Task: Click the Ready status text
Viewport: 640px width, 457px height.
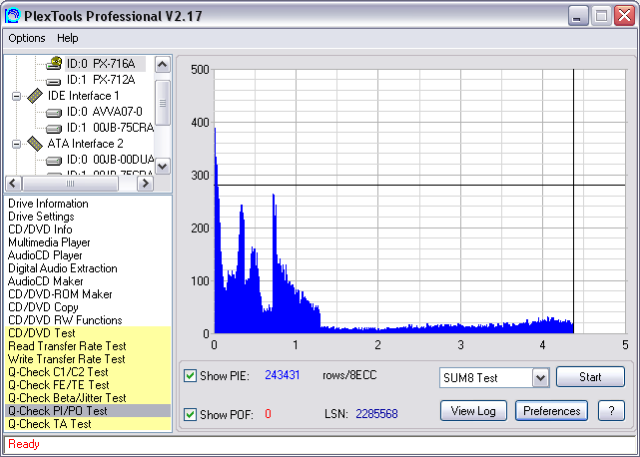Action: [24, 444]
